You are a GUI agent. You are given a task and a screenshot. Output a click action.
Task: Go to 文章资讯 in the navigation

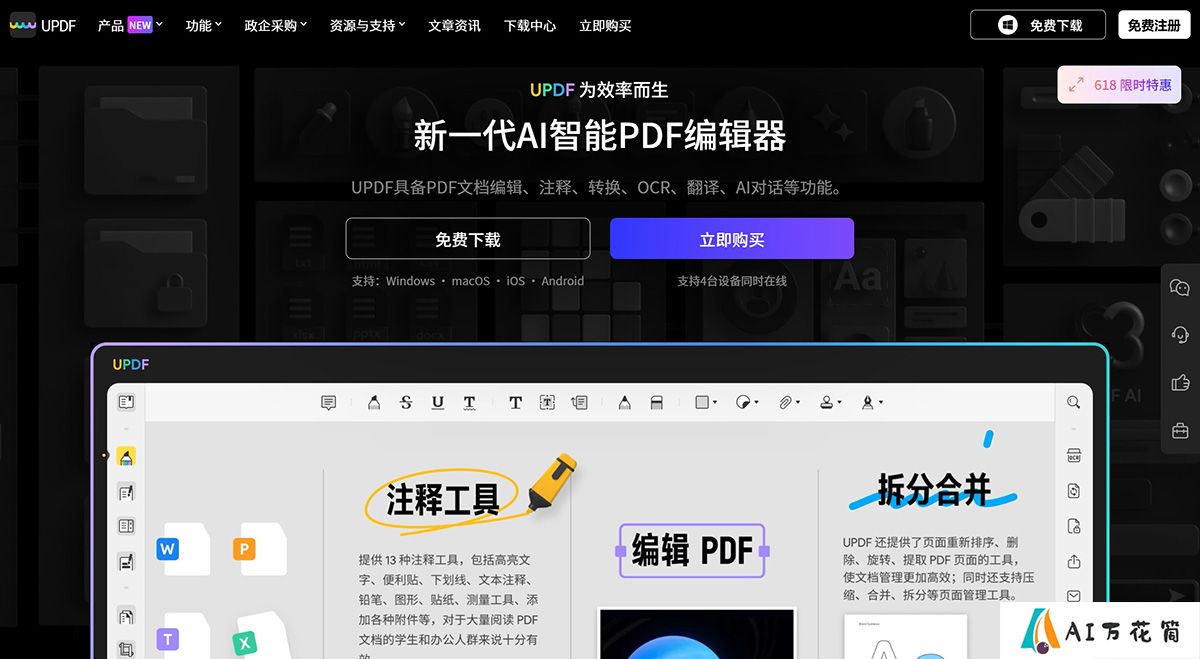click(x=454, y=25)
